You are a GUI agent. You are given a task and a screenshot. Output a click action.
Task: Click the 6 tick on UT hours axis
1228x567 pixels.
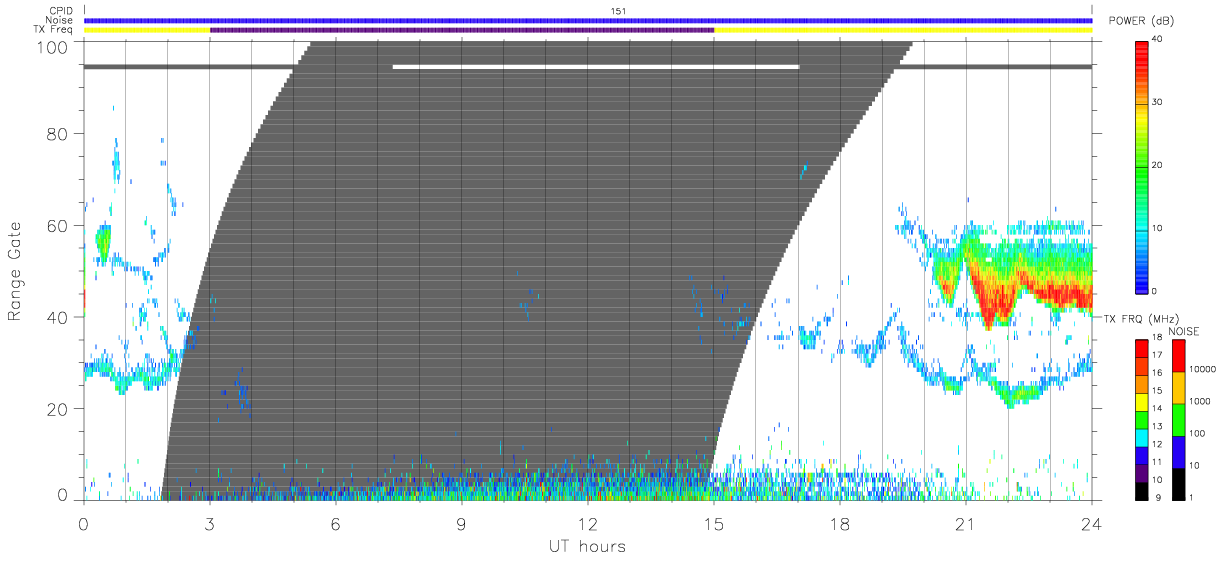[336, 524]
